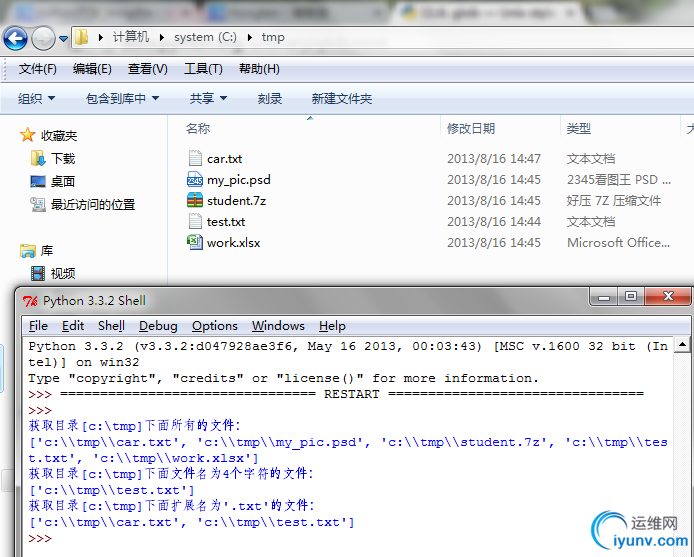694x557 pixels.
Task: Select the my_pic.psd file icon
Action: (195, 179)
